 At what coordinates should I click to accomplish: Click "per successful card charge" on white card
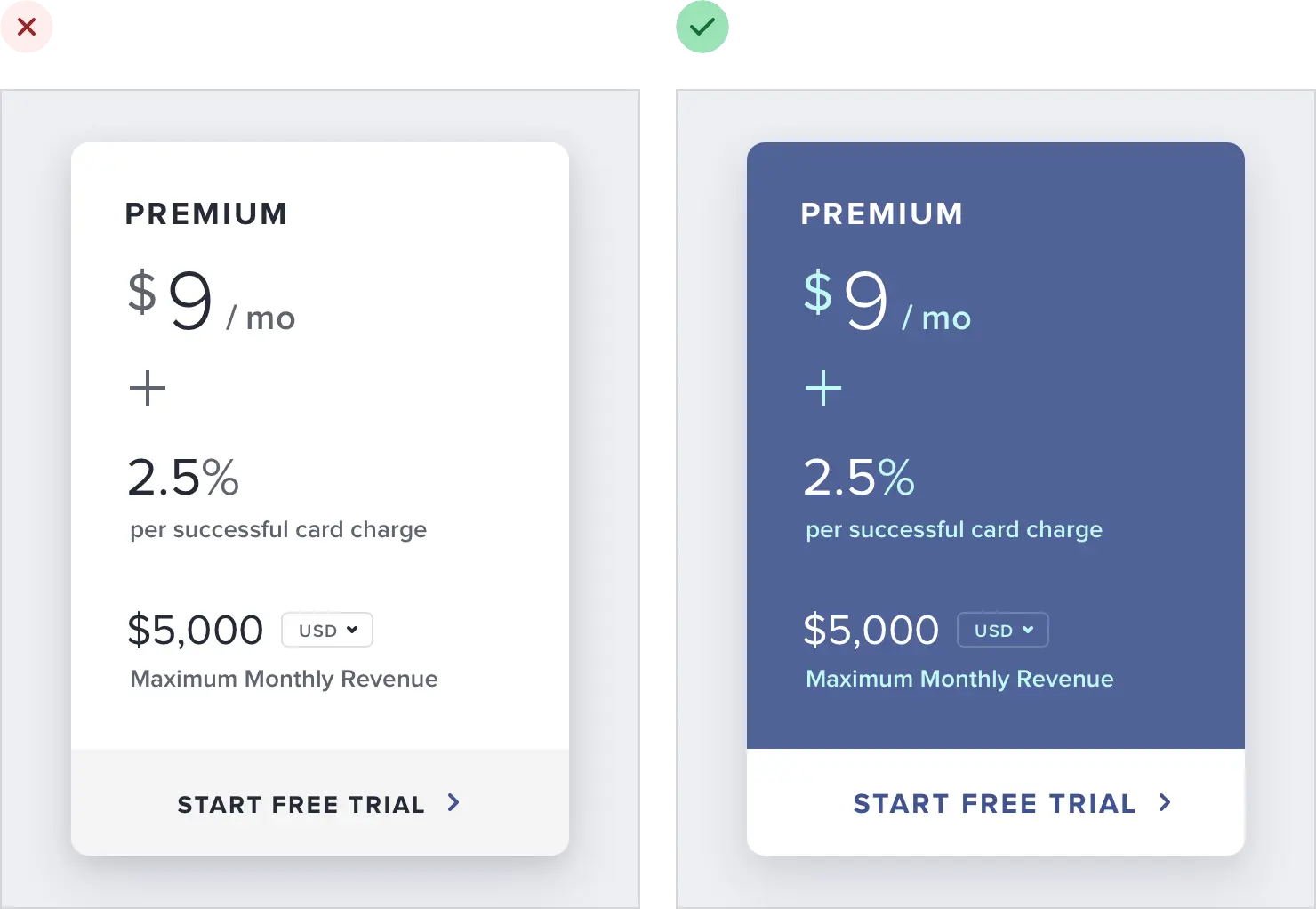click(x=278, y=529)
